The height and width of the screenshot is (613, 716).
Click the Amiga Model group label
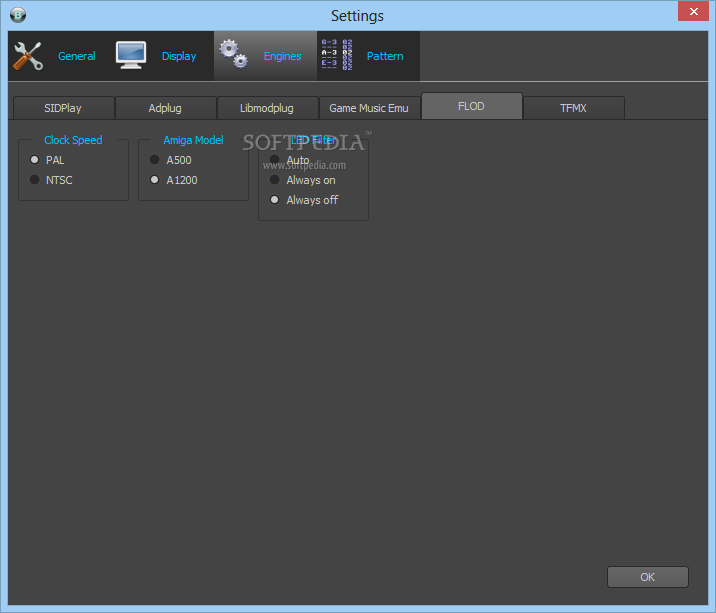193,140
